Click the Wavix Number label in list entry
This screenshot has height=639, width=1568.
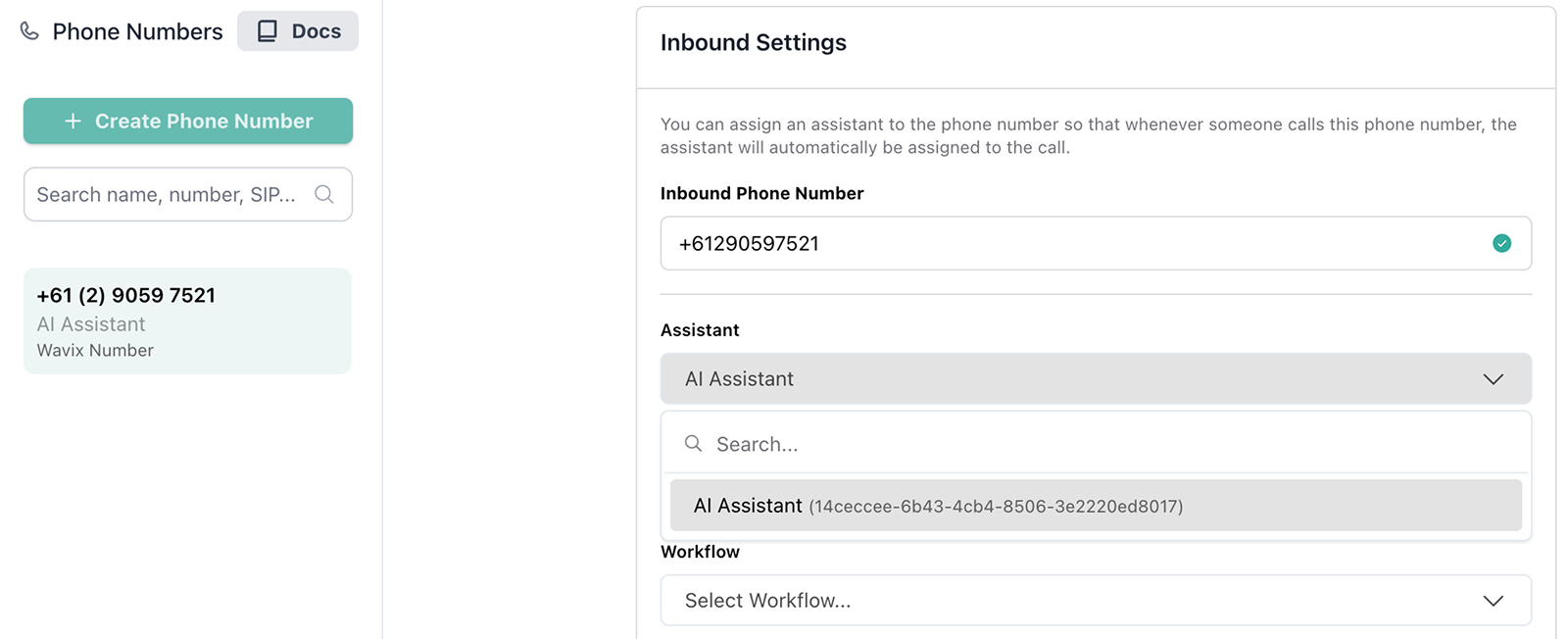pos(95,351)
